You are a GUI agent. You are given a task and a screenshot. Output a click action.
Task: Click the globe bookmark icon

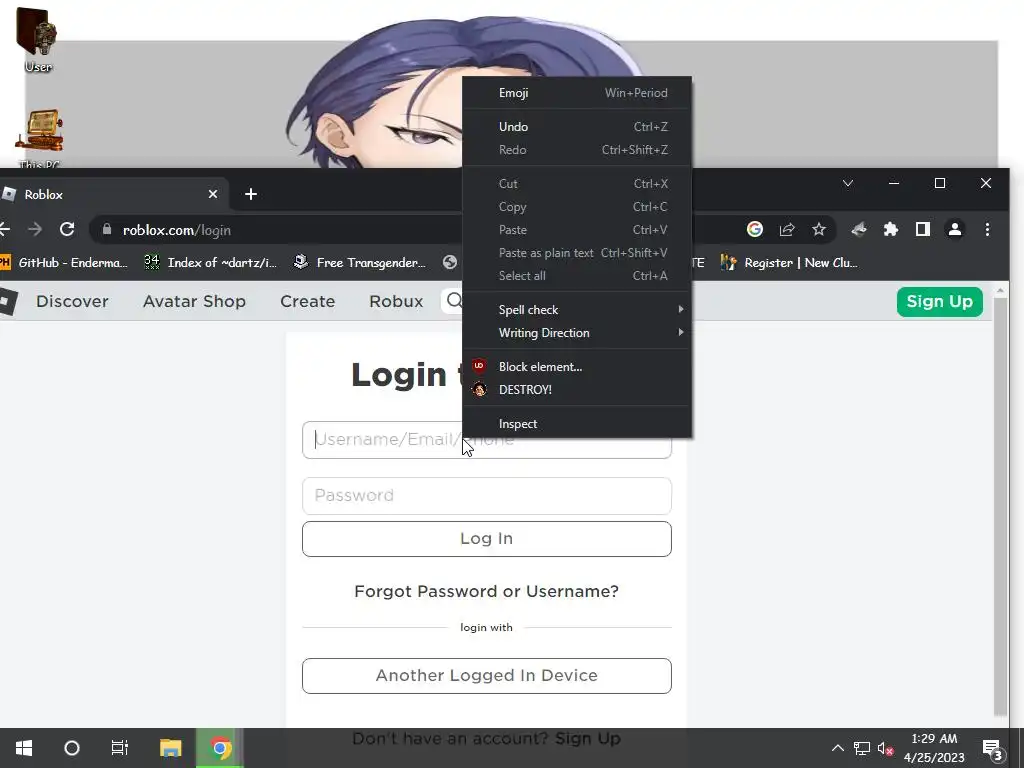pyautogui.click(x=450, y=263)
